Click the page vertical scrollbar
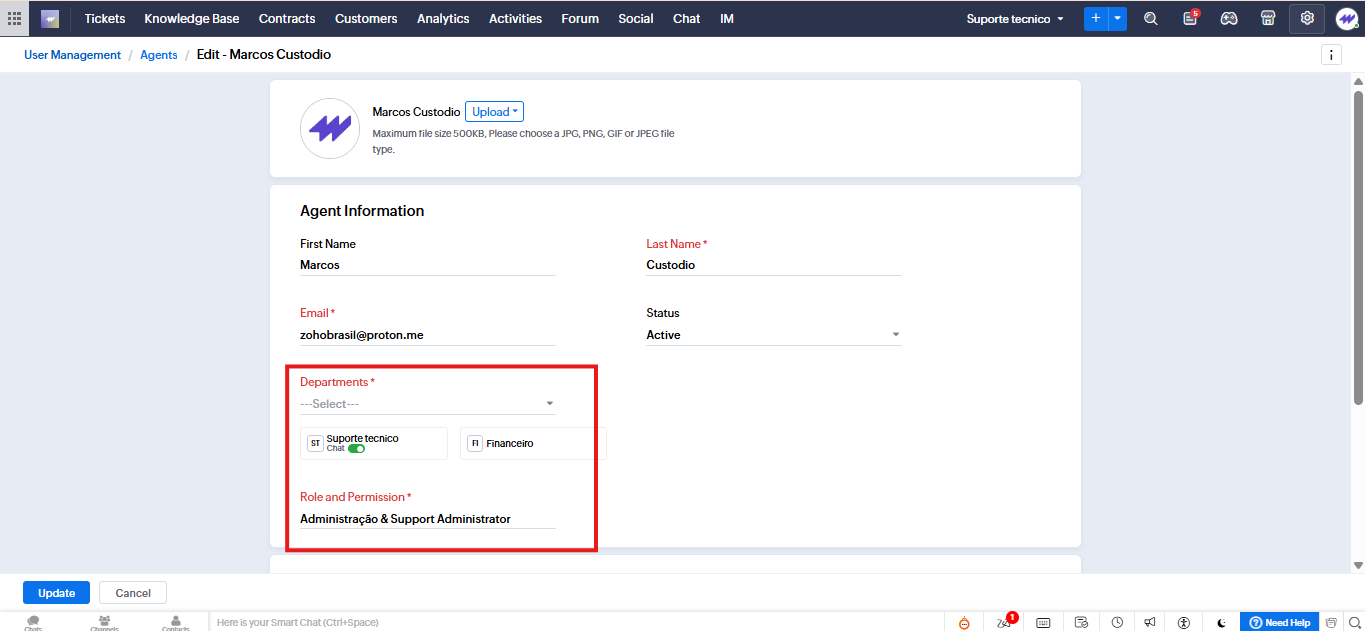The image size is (1365, 631). pyautogui.click(x=1358, y=250)
